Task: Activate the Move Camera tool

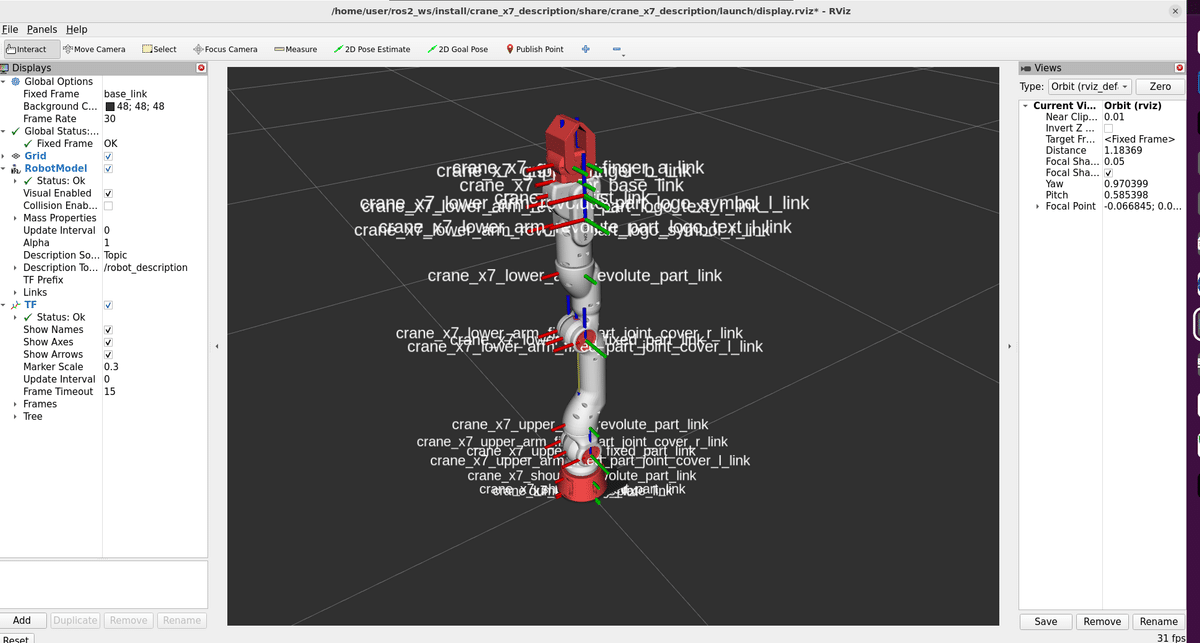Action: tap(95, 49)
